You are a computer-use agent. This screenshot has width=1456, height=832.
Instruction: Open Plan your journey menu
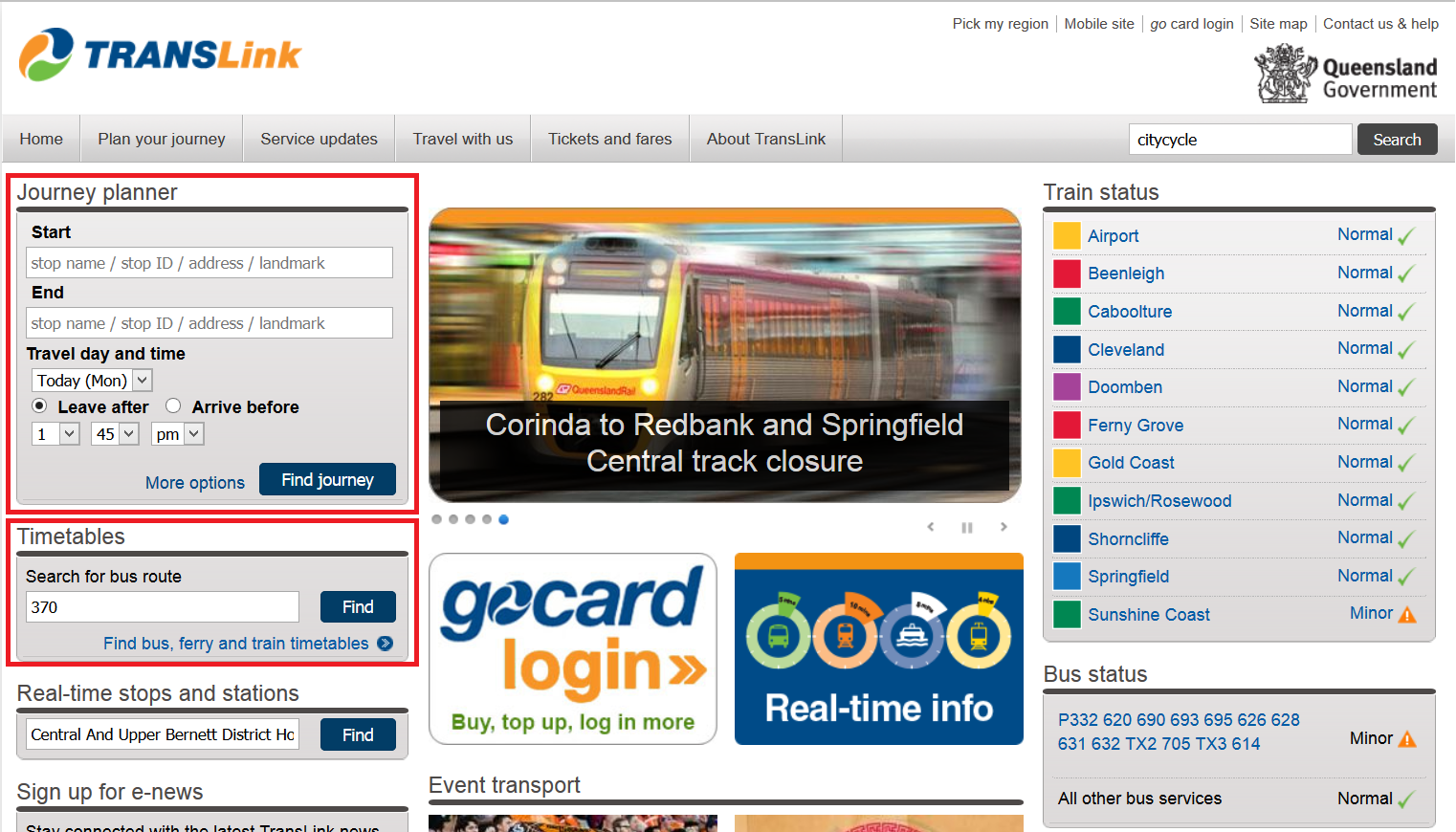162,139
